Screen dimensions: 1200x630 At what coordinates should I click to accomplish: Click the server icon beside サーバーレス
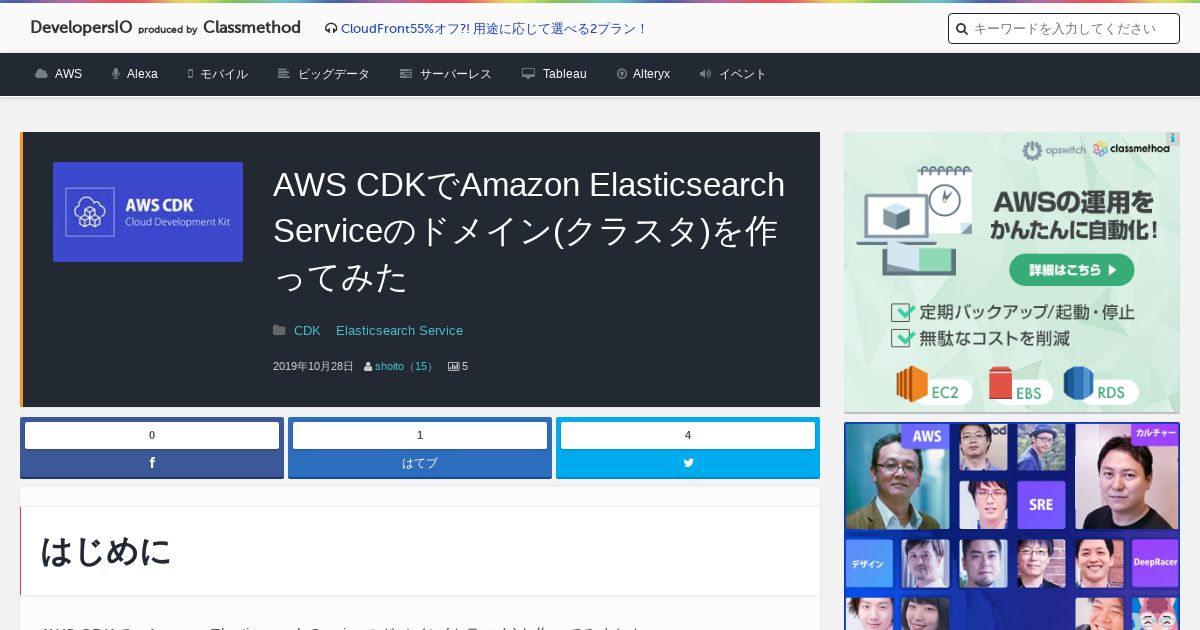click(406, 74)
